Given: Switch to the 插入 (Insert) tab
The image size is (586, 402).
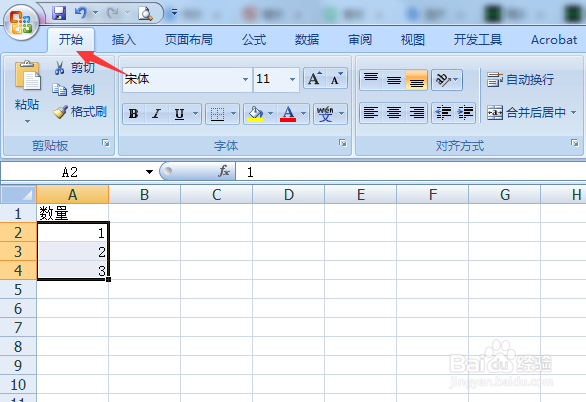Looking at the screenshot, I should click(124, 40).
